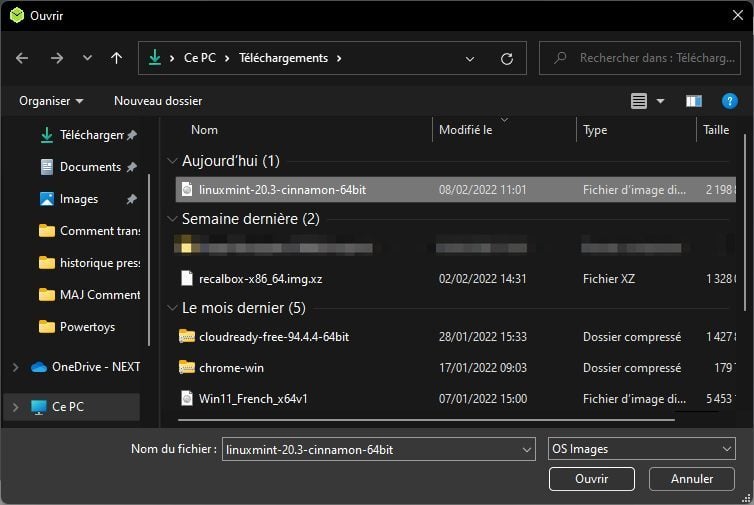Change the view layout icon
The image size is (754, 505).
click(x=639, y=101)
